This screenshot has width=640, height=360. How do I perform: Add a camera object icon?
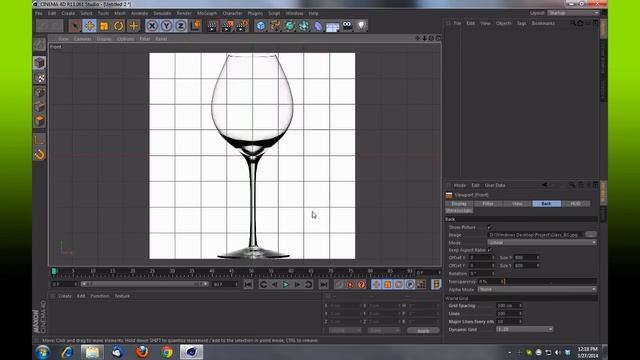coord(347,26)
